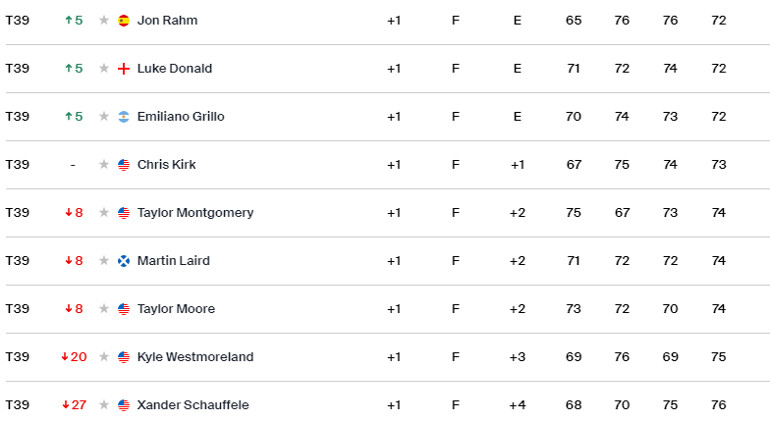Click the star next to Taylor Montgomery

104,213
